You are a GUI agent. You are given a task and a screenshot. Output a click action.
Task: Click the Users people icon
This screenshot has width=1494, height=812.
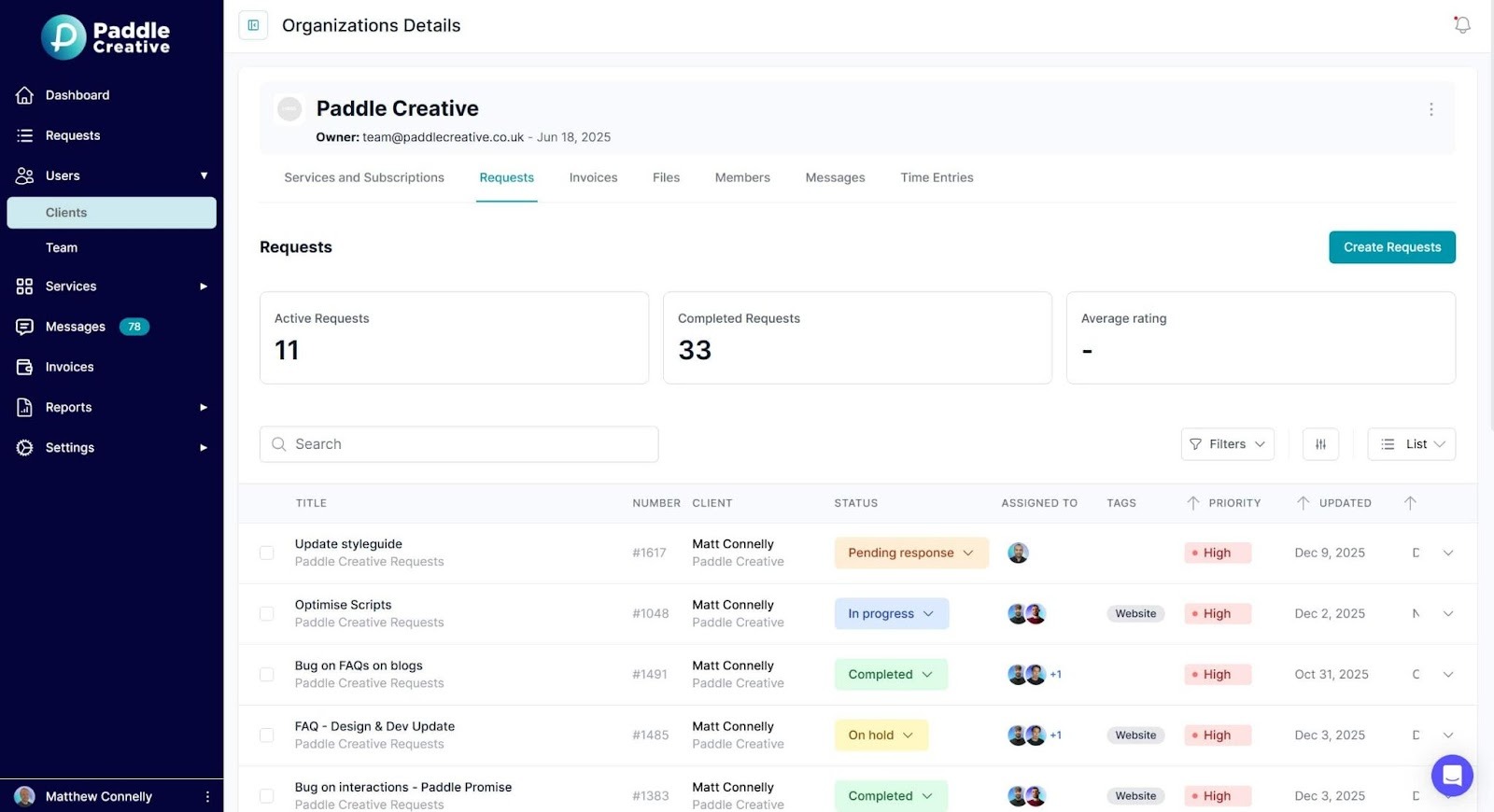(x=25, y=175)
